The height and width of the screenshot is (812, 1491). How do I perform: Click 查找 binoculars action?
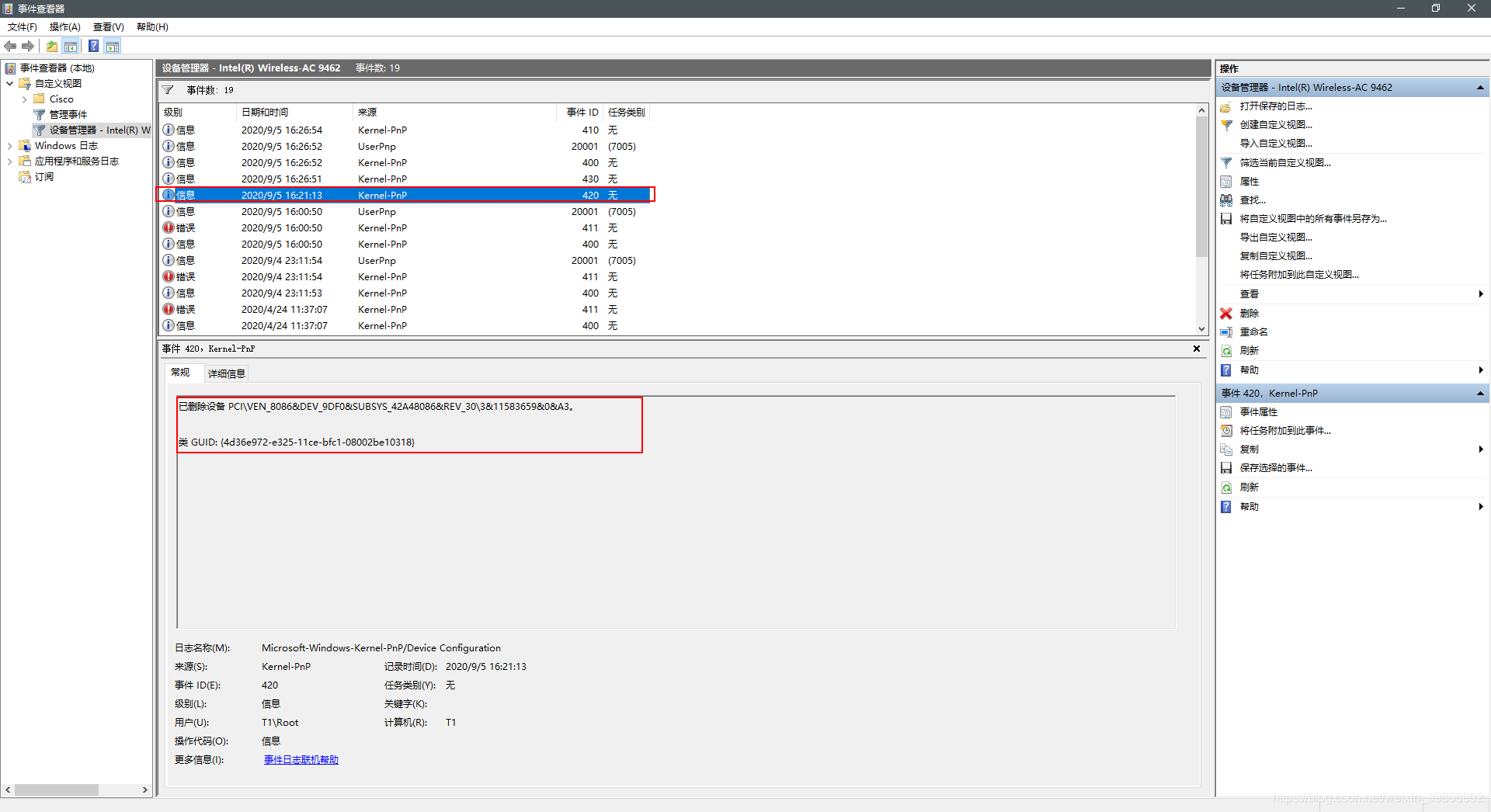coord(1252,200)
